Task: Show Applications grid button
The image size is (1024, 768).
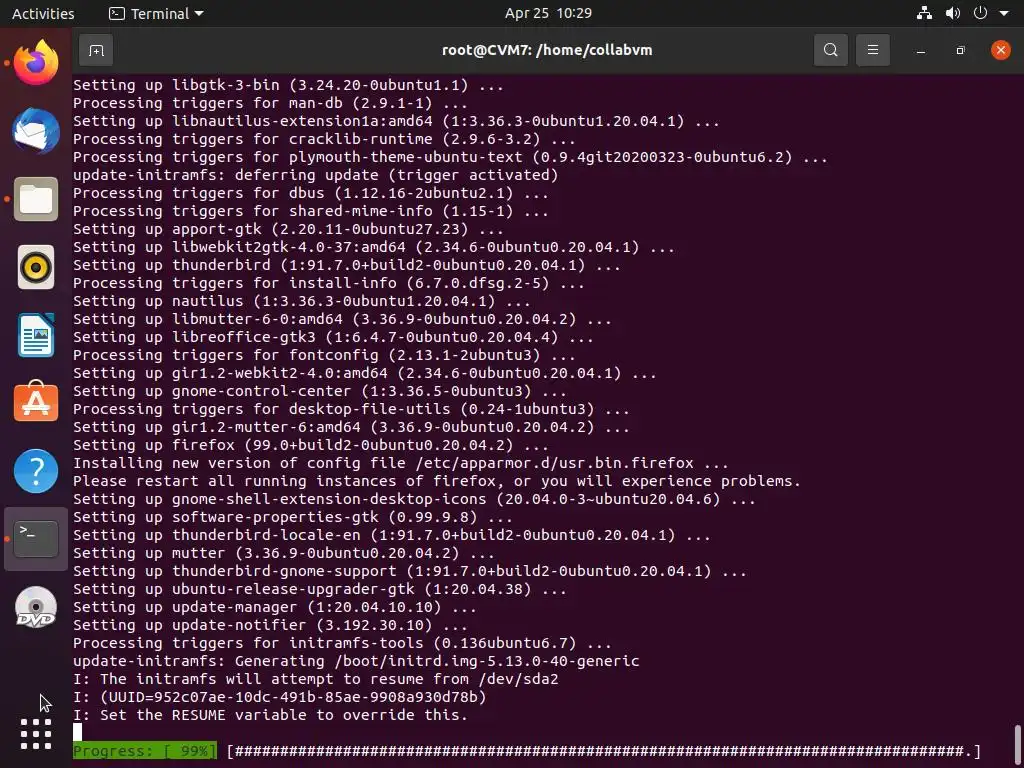Action: click(36, 735)
